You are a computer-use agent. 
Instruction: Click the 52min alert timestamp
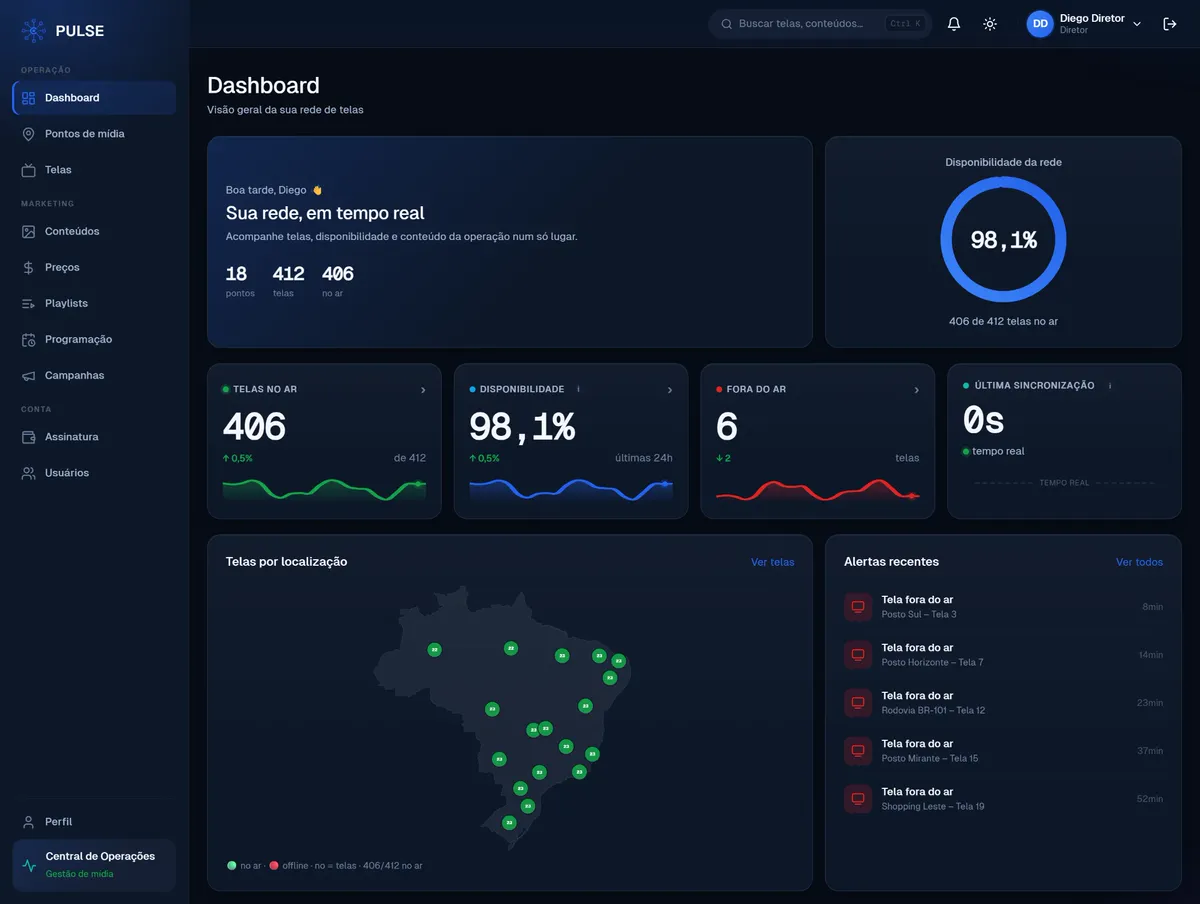(x=1150, y=799)
